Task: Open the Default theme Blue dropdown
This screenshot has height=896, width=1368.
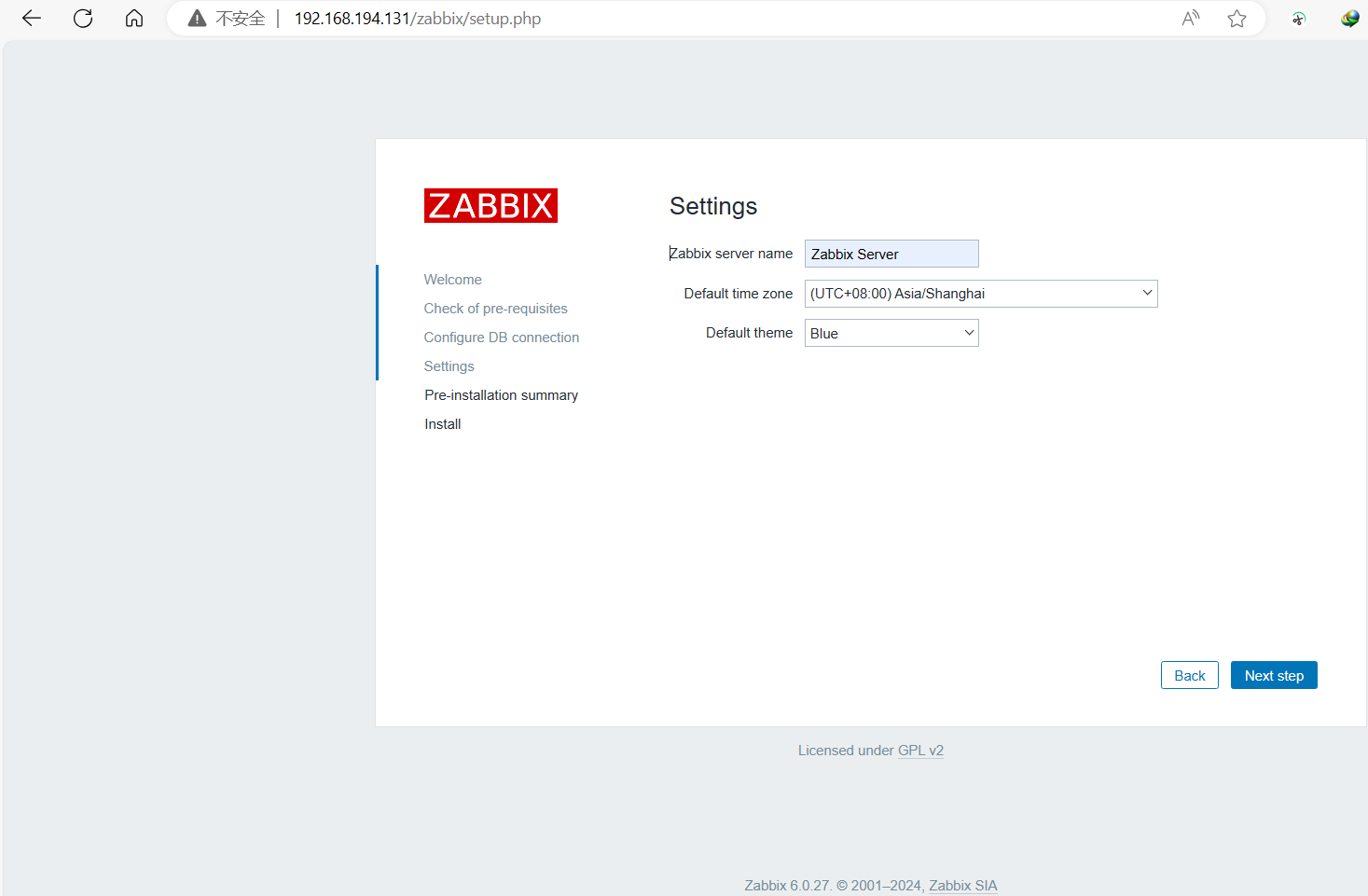Action: pos(891,333)
